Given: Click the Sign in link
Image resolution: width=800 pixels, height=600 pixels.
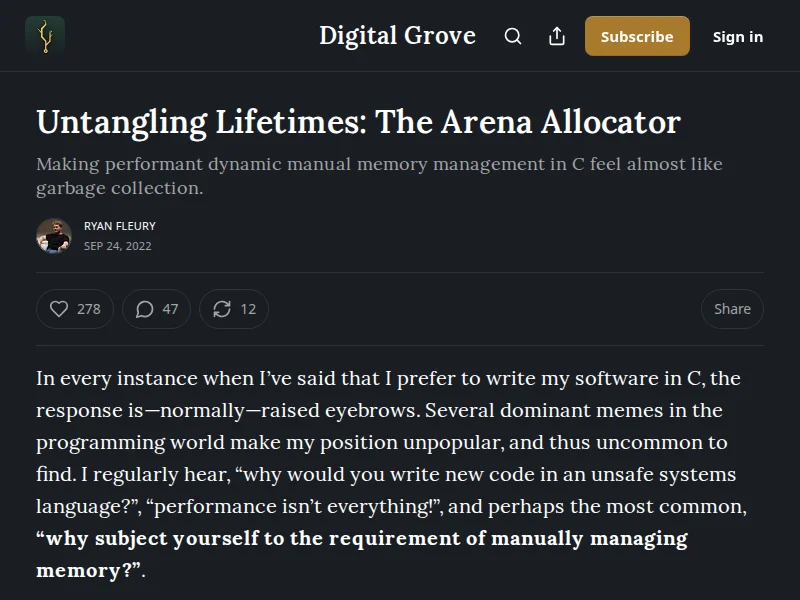Looking at the screenshot, I should pos(737,36).
